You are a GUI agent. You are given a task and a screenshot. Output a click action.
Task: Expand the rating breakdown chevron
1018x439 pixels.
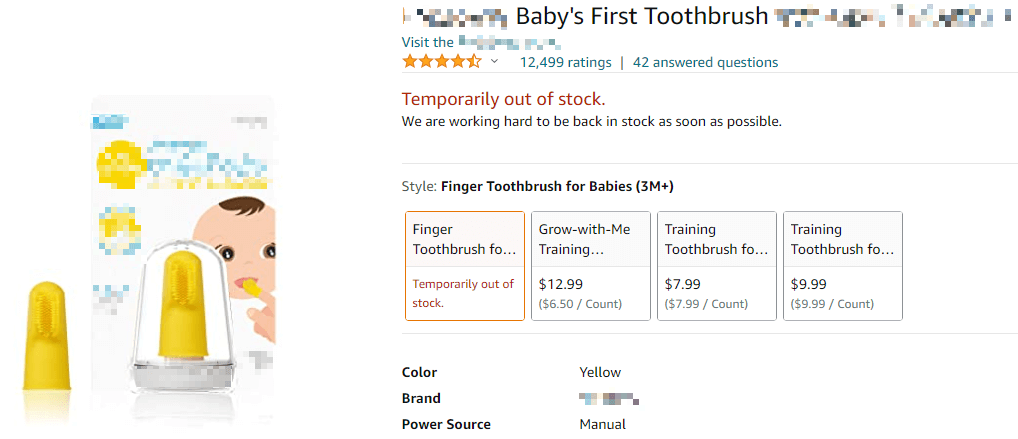click(494, 62)
